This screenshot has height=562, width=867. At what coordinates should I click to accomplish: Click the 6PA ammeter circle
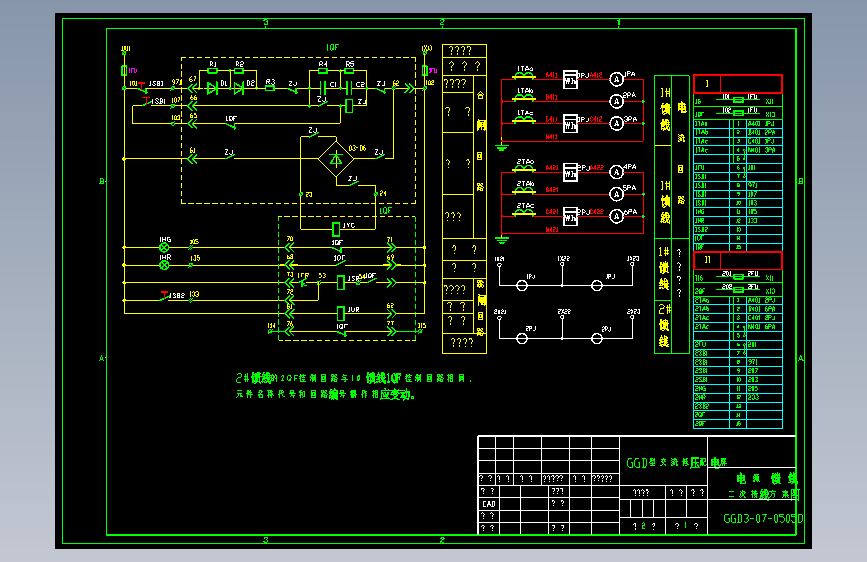pyautogui.click(x=616, y=216)
